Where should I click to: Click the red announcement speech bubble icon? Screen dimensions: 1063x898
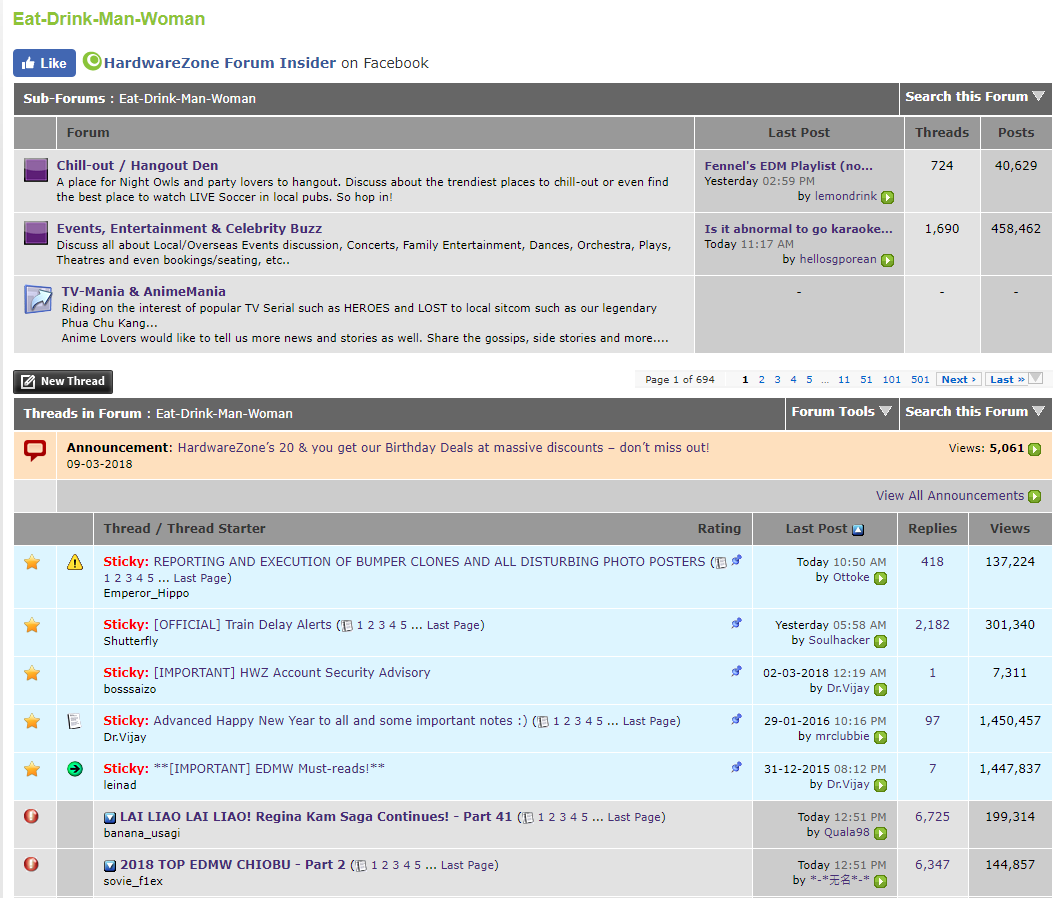(35, 450)
